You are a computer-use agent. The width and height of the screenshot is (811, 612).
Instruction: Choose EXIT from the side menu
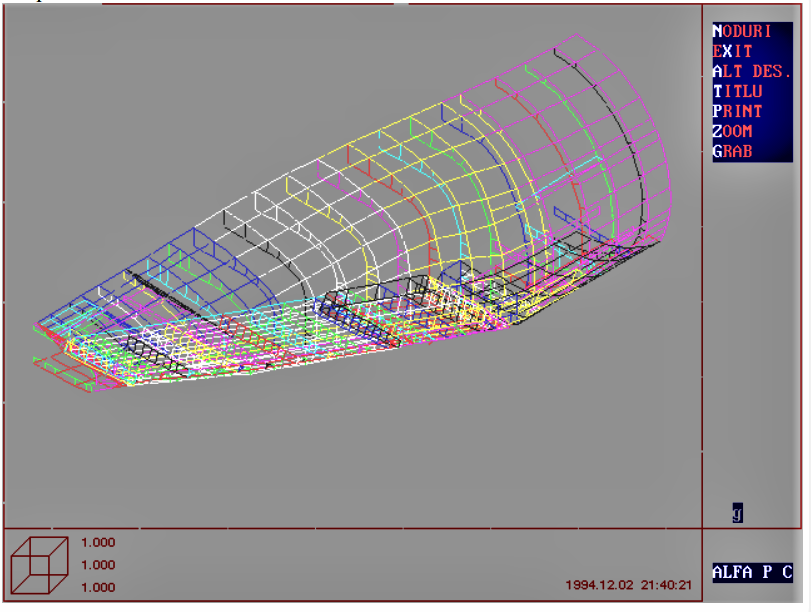pos(733,51)
